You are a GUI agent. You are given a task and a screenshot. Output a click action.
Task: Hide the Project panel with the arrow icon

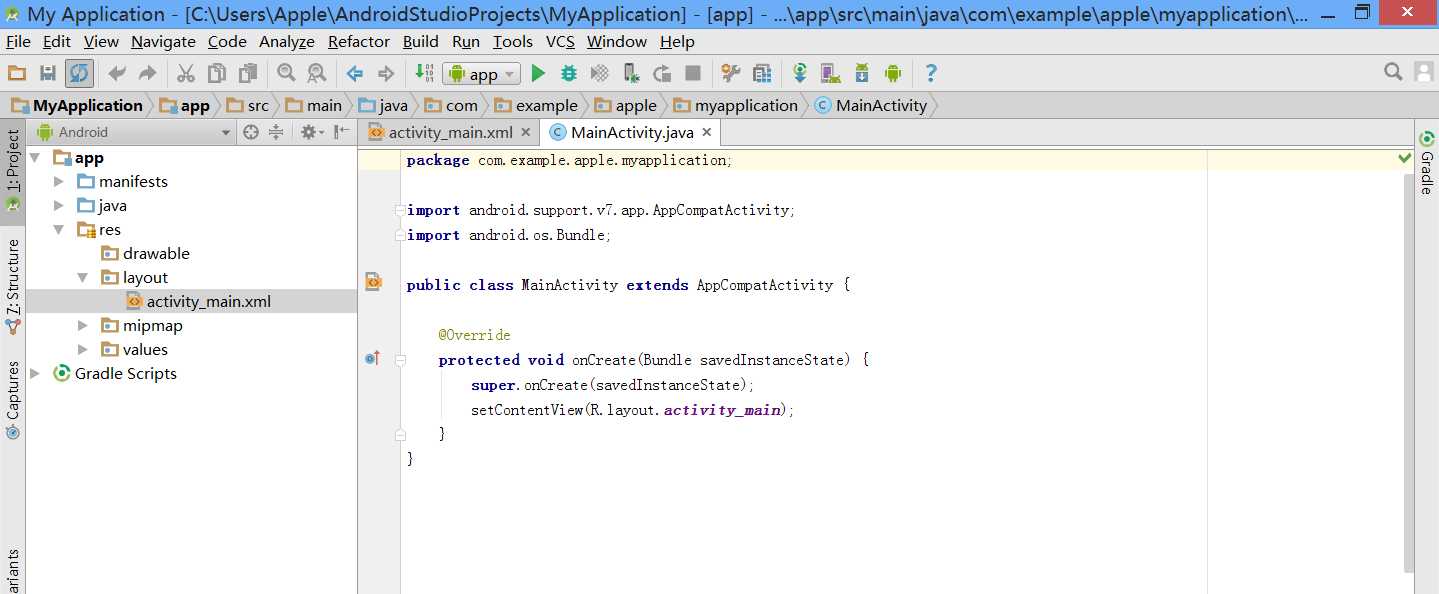click(x=342, y=132)
